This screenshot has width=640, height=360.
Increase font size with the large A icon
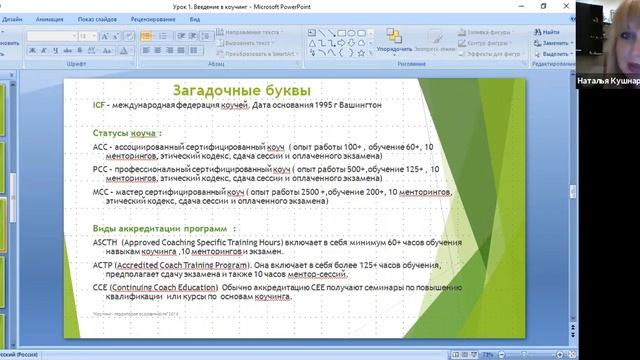[x=104, y=36]
